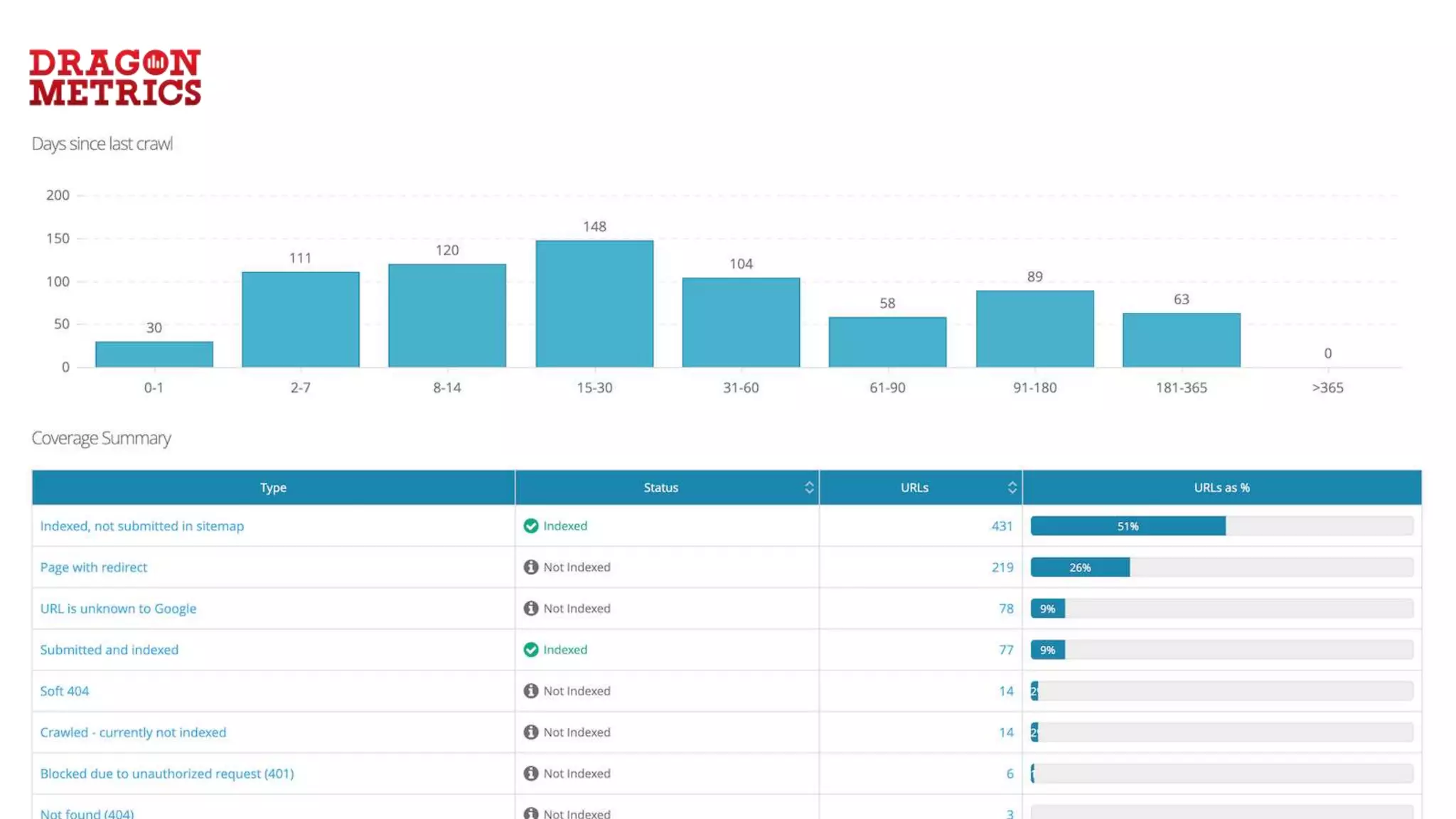
Task: Open Soft 404 coverage type
Action: pos(64,691)
